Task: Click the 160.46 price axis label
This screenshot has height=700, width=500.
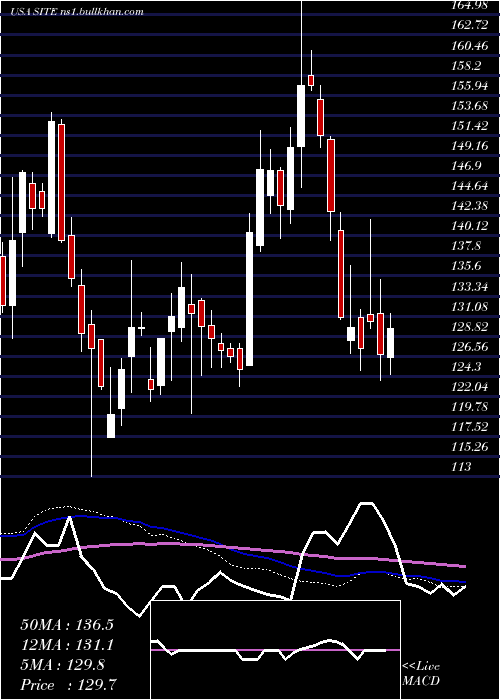Action: (x=470, y=46)
